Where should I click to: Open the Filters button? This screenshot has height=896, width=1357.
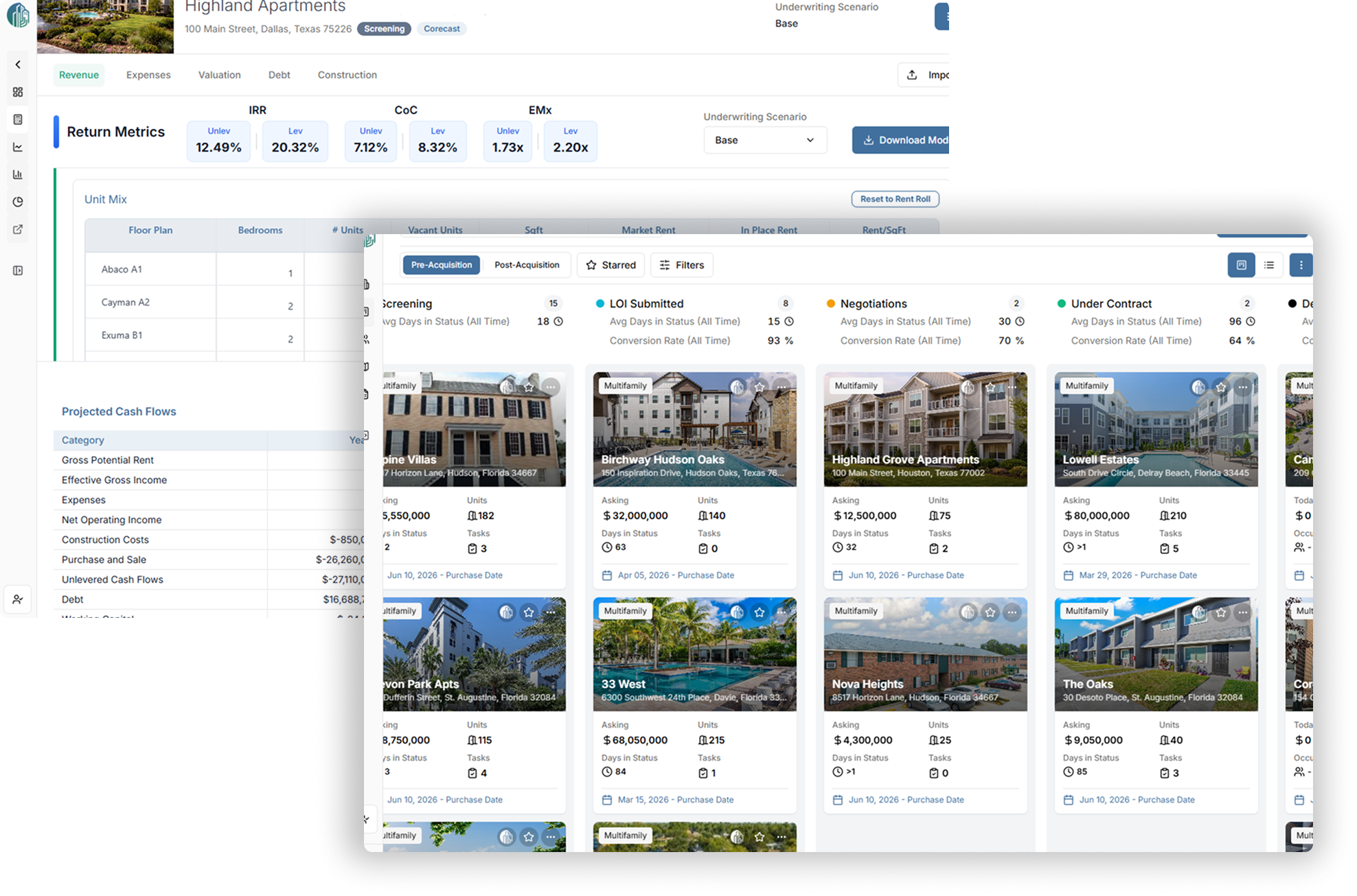[x=681, y=265]
